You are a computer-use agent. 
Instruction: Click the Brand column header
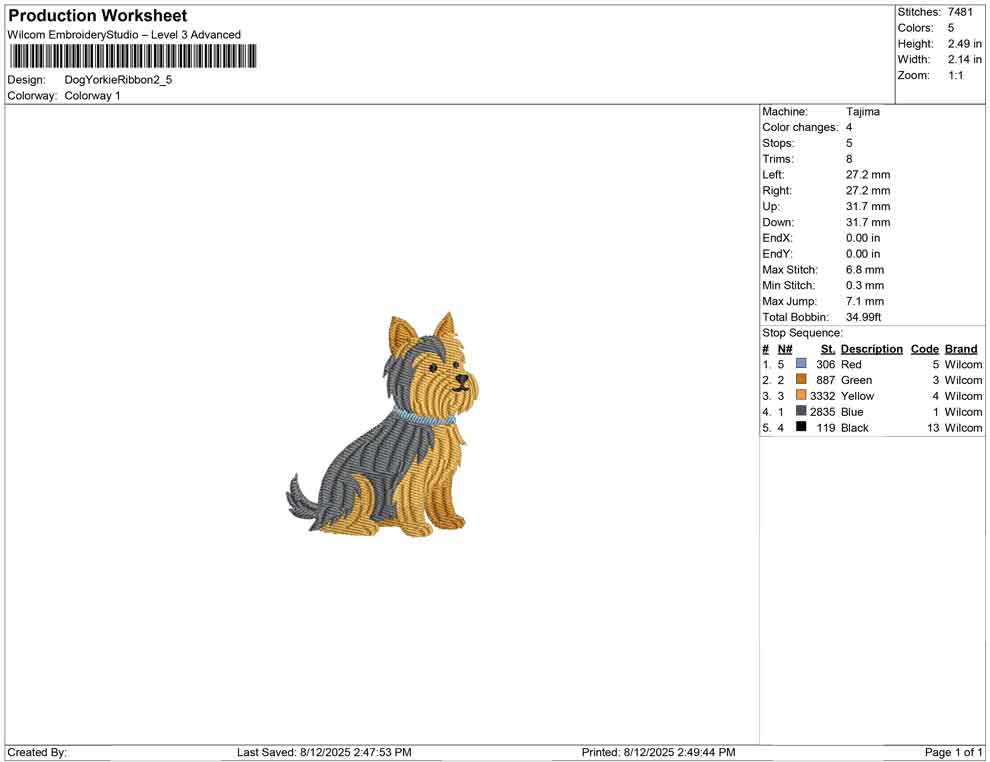961,349
